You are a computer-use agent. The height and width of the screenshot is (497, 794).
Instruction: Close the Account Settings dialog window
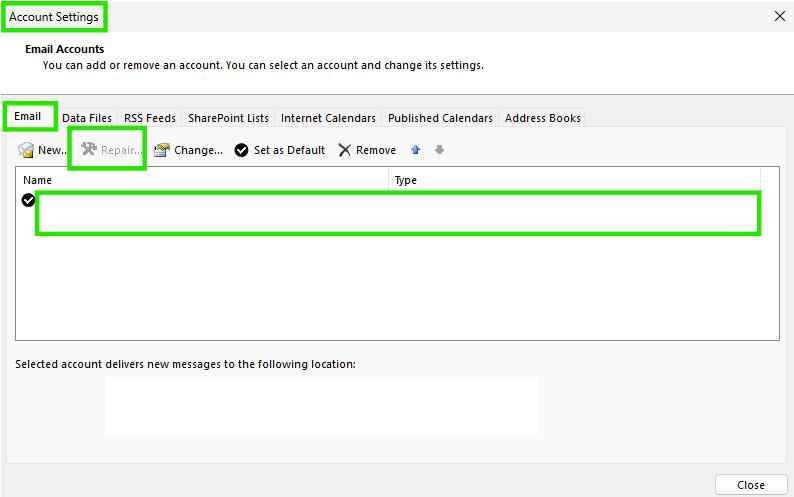tap(780, 16)
